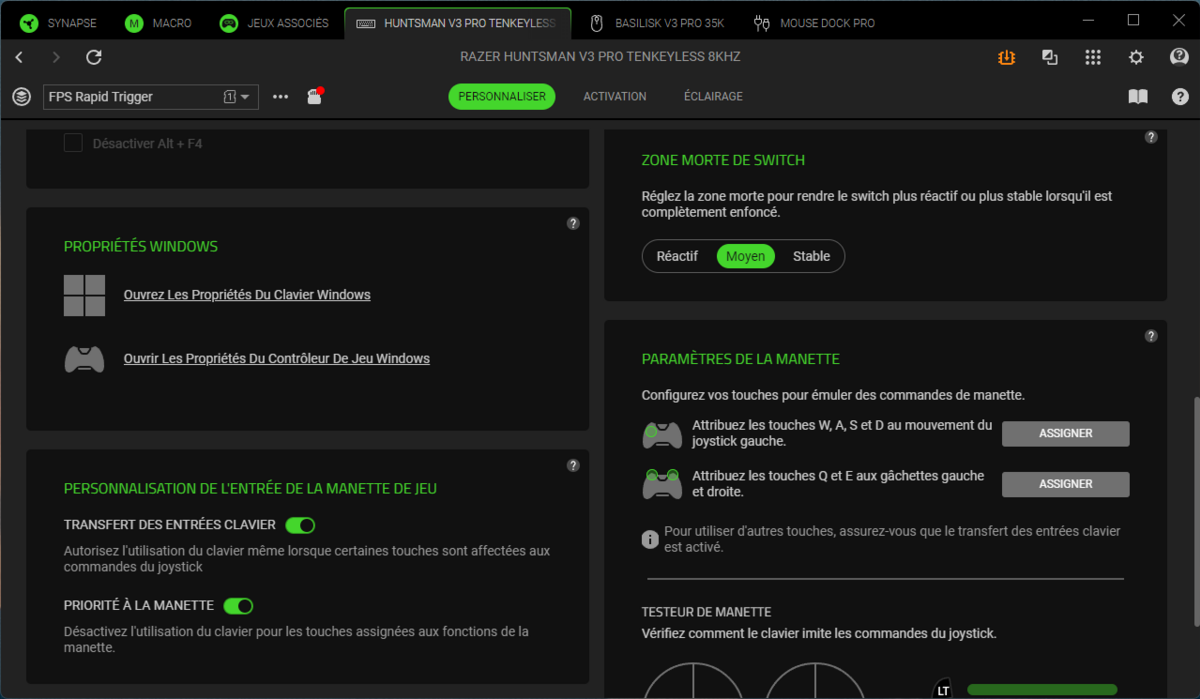Toggle Transfert des entrées clavier switch
1200x699 pixels.
pyautogui.click(x=300, y=525)
